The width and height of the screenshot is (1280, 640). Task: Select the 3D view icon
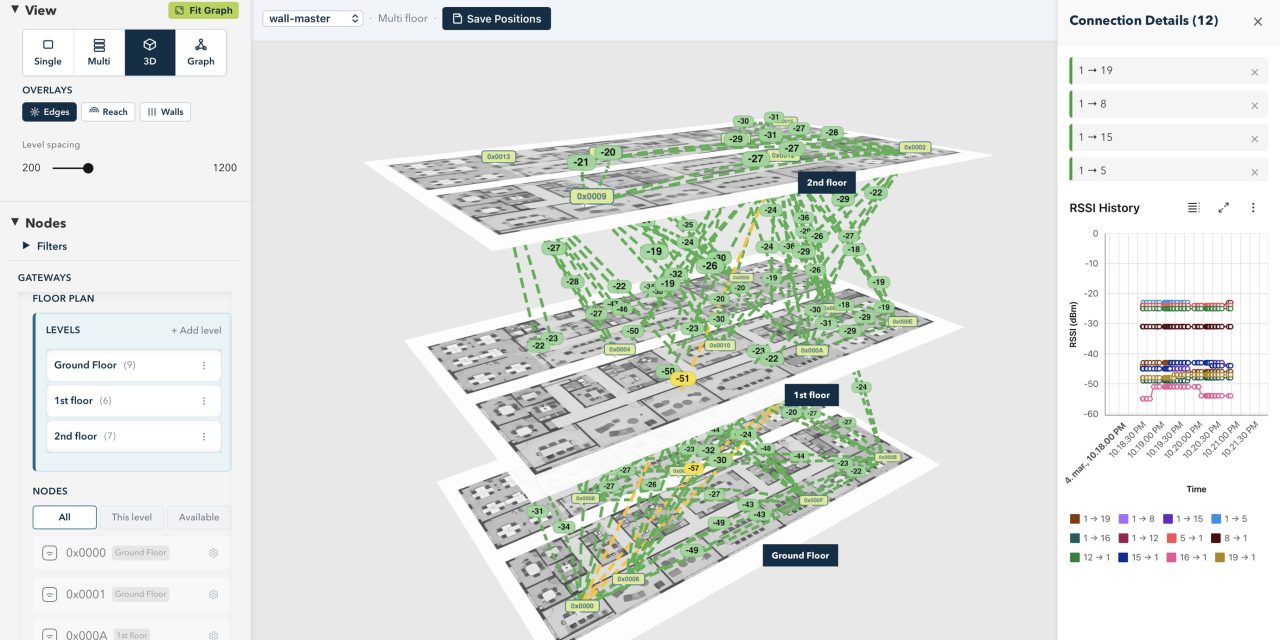149,51
